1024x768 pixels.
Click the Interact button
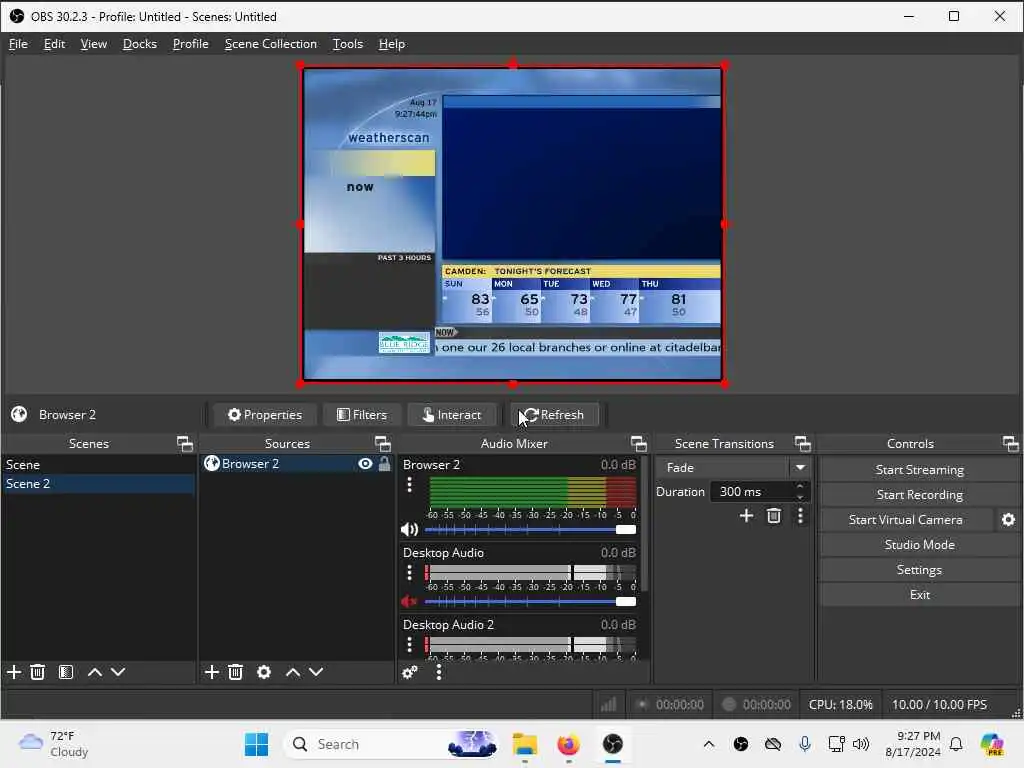click(452, 415)
